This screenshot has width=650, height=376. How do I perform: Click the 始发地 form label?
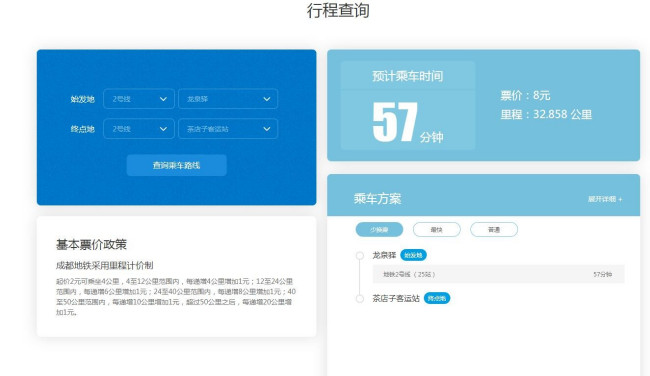pyautogui.click(x=82, y=99)
